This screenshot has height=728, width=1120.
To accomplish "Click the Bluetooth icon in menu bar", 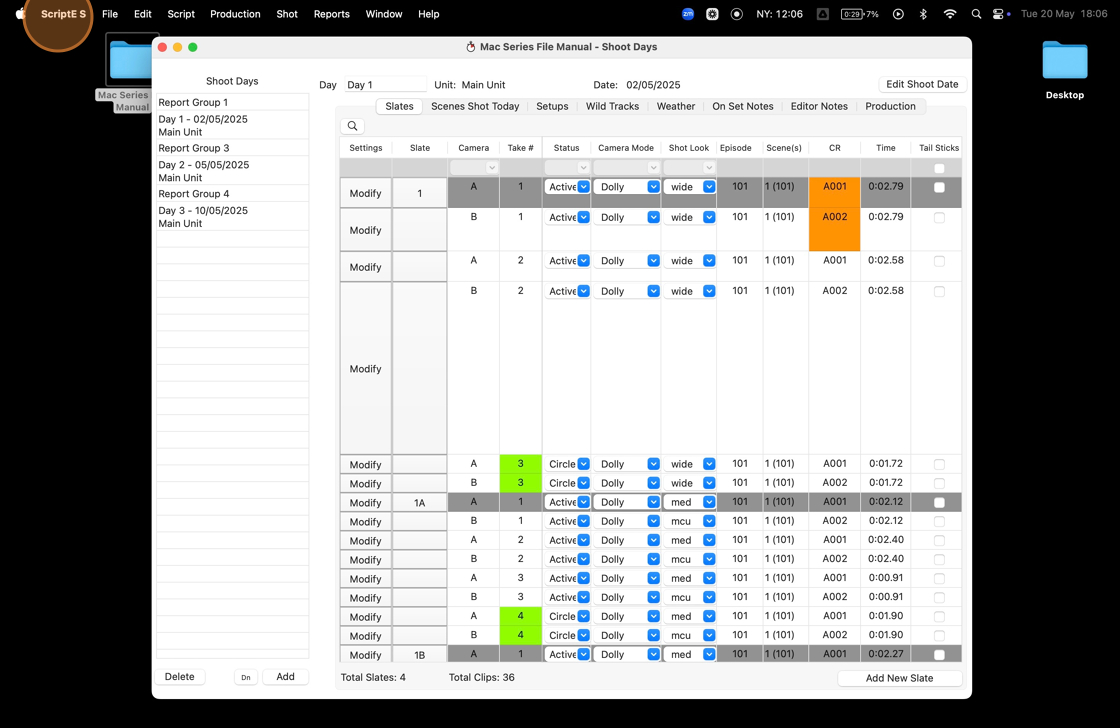I will 923,14.
